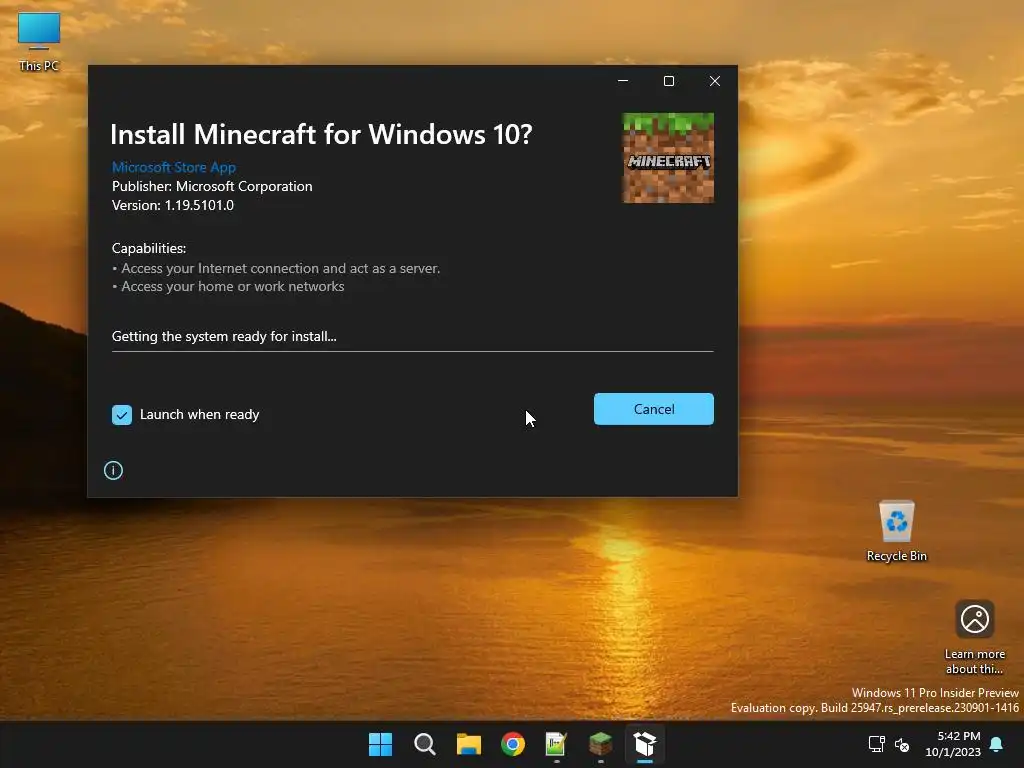Open the clock showing 5:42 PM
The width and height of the screenshot is (1024, 768).
(x=953, y=744)
